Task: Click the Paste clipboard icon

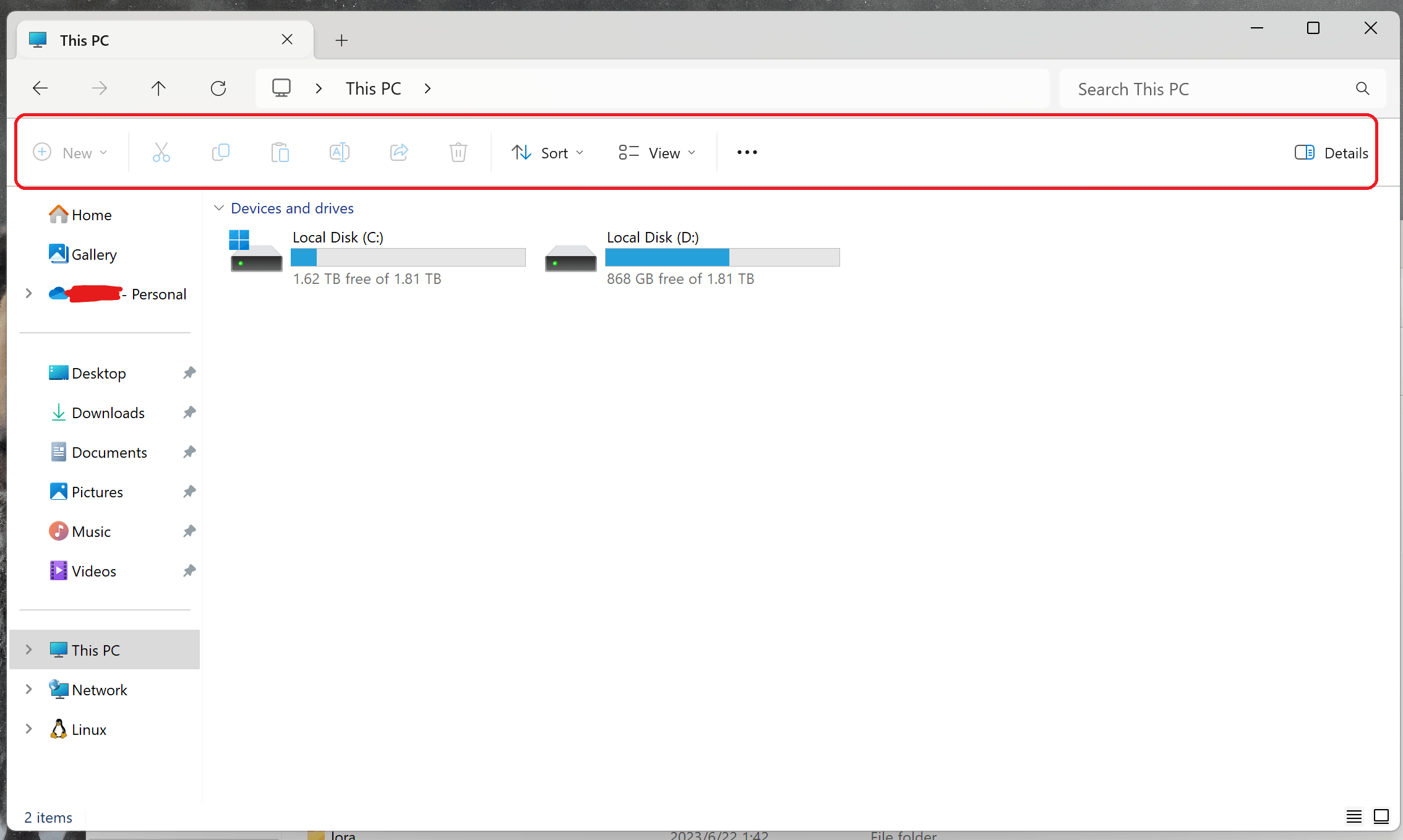Action: tap(280, 152)
